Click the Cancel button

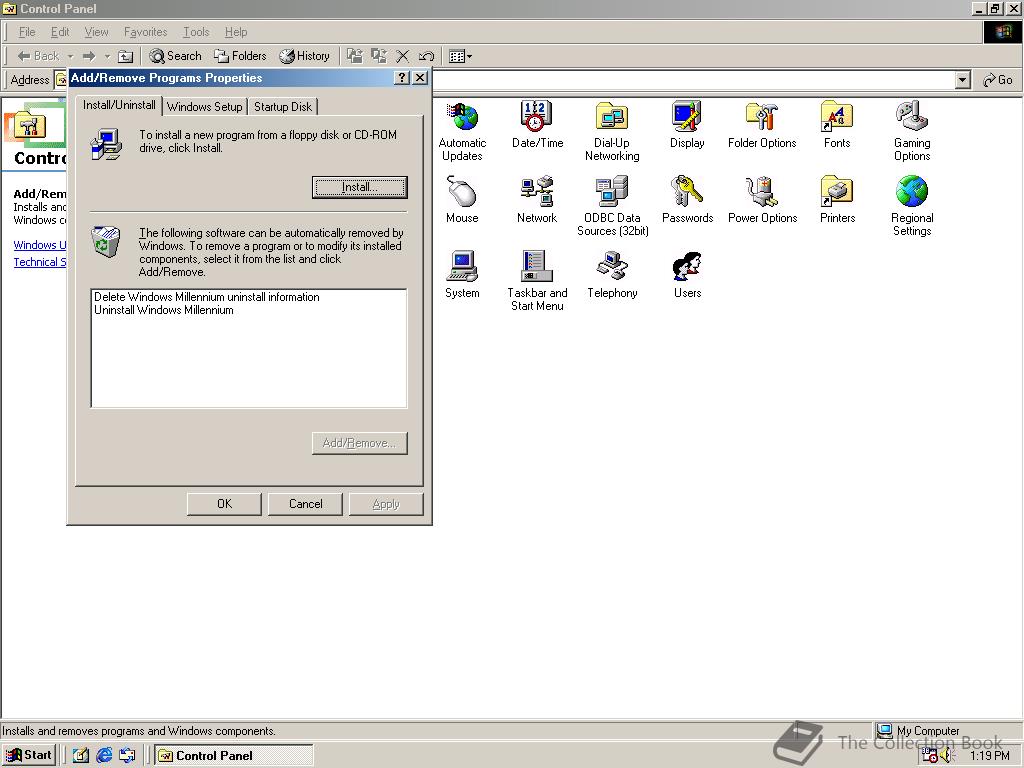[305, 504]
